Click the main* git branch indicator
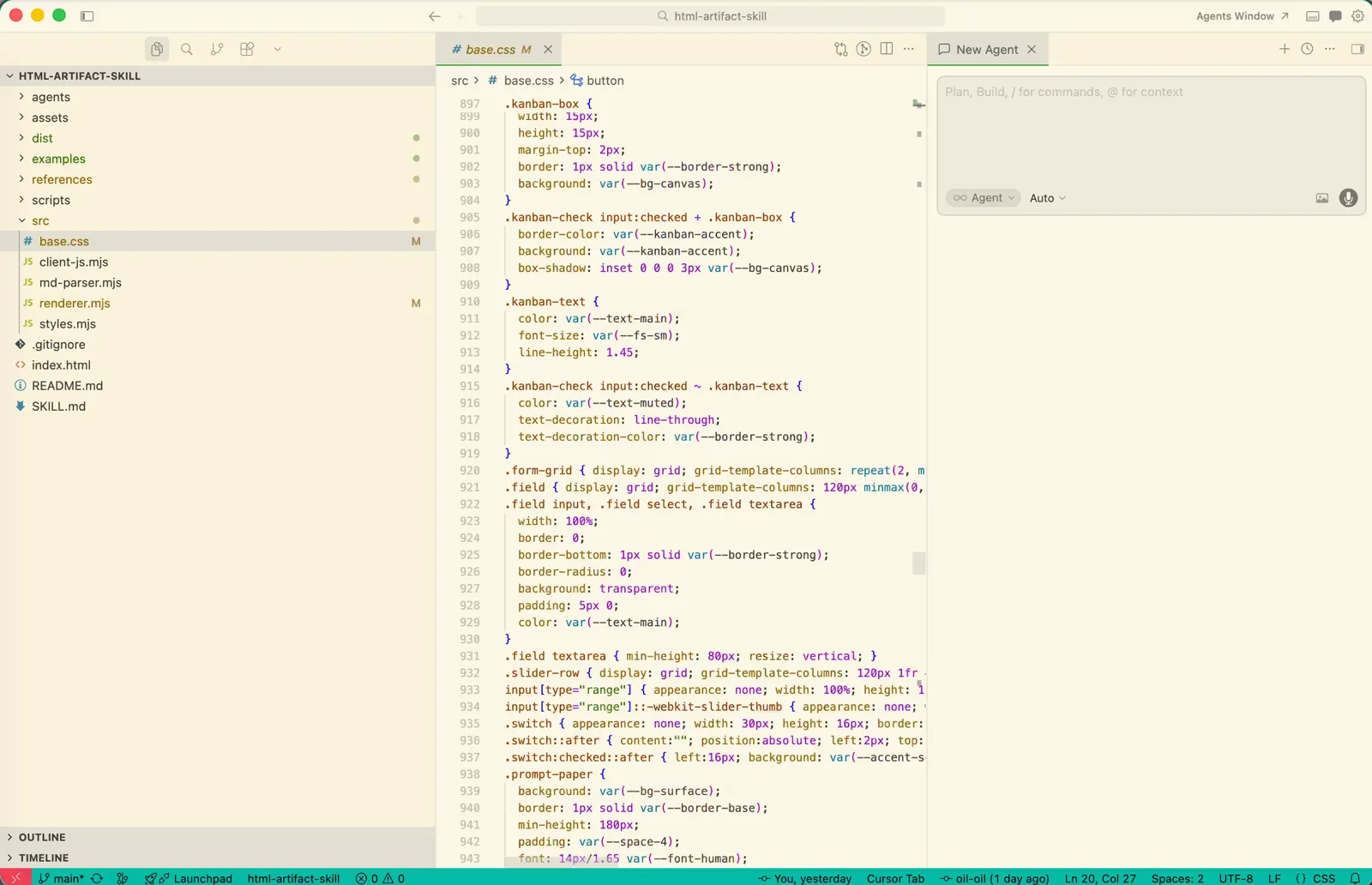1372x885 pixels. click(x=62, y=878)
